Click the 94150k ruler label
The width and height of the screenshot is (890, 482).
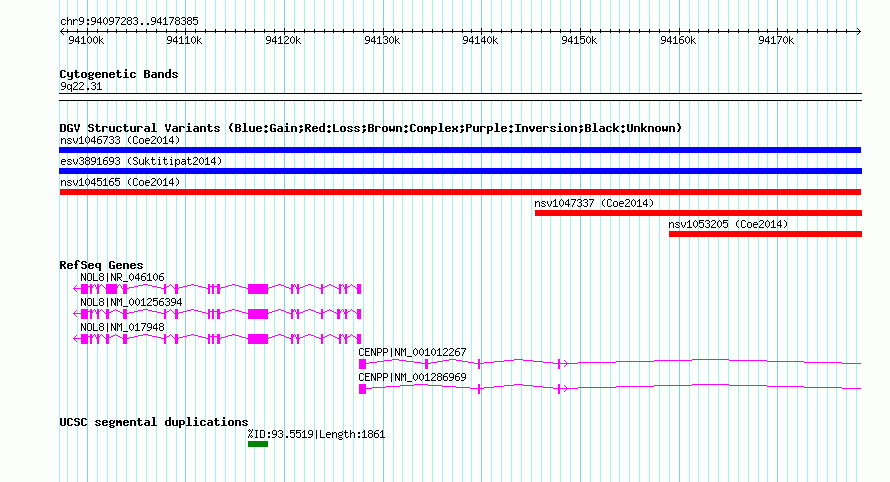[579, 40]
